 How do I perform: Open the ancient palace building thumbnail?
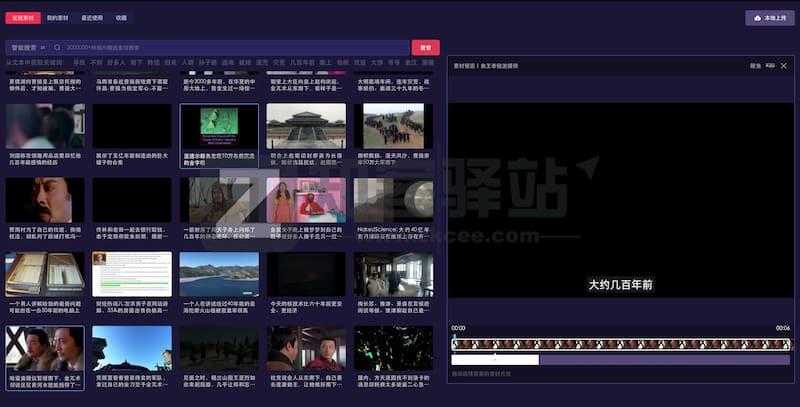(x=306, y=126)
